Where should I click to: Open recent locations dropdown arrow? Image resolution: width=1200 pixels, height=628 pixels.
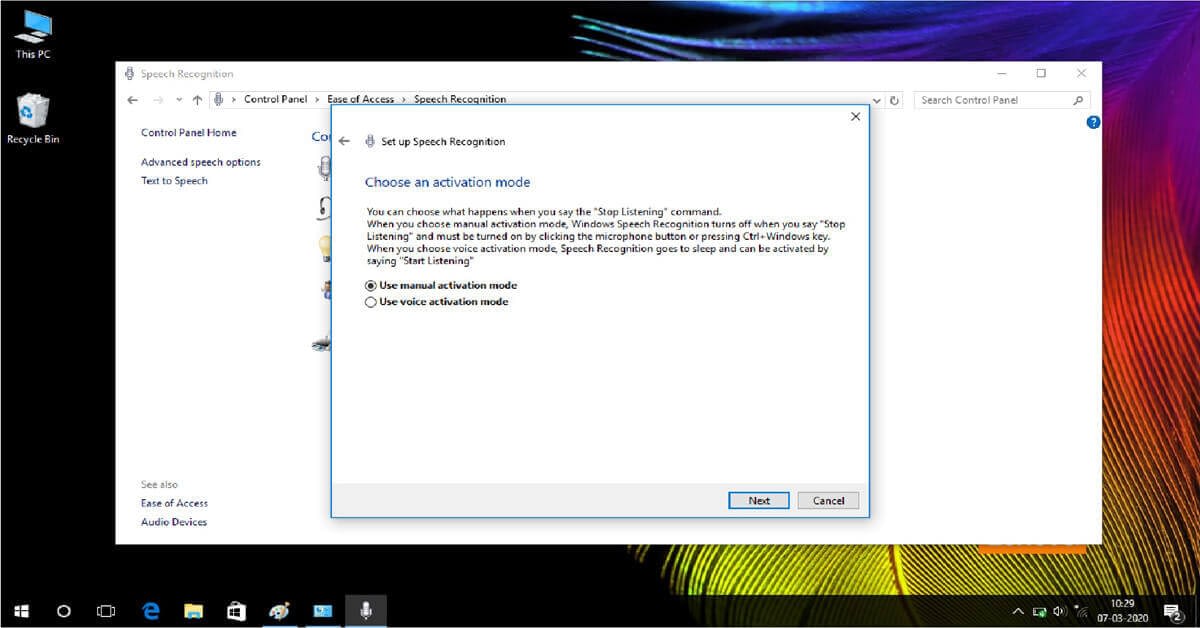pos(179,100)
